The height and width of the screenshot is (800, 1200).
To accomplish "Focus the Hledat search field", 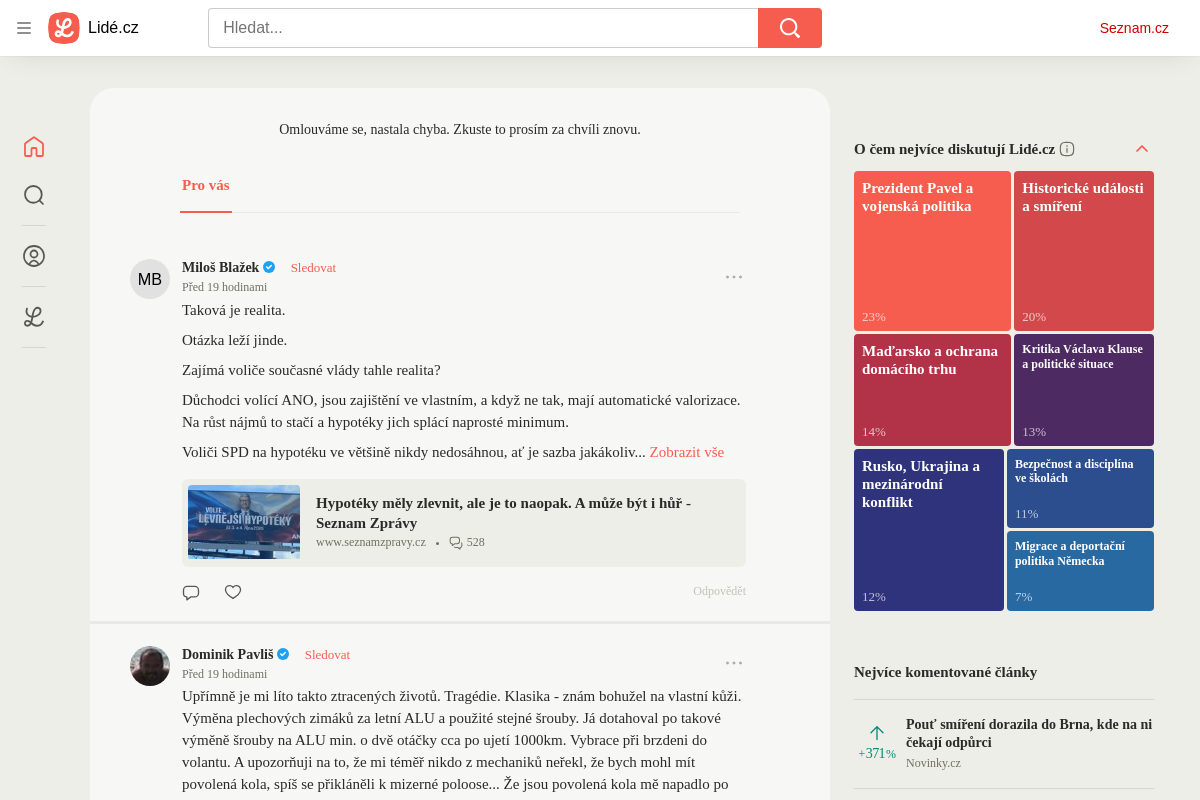I will click(x=483, y=28).
